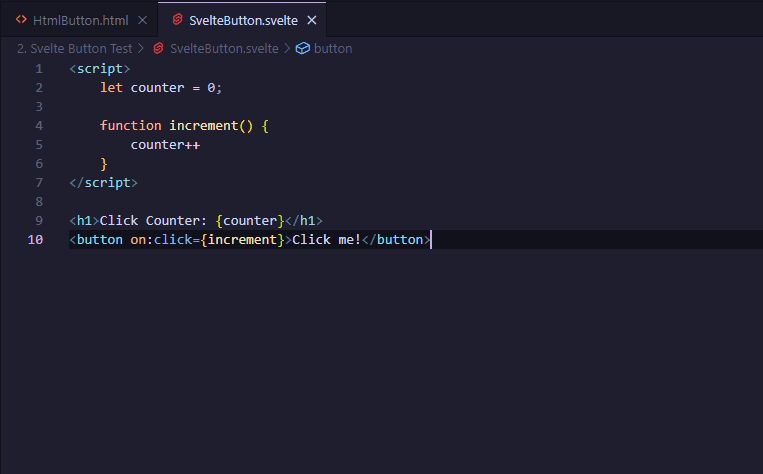This screenshot has width=763, height=474.
Task: Select the SvelteButton.svelte editor tab
Action: 243,20
